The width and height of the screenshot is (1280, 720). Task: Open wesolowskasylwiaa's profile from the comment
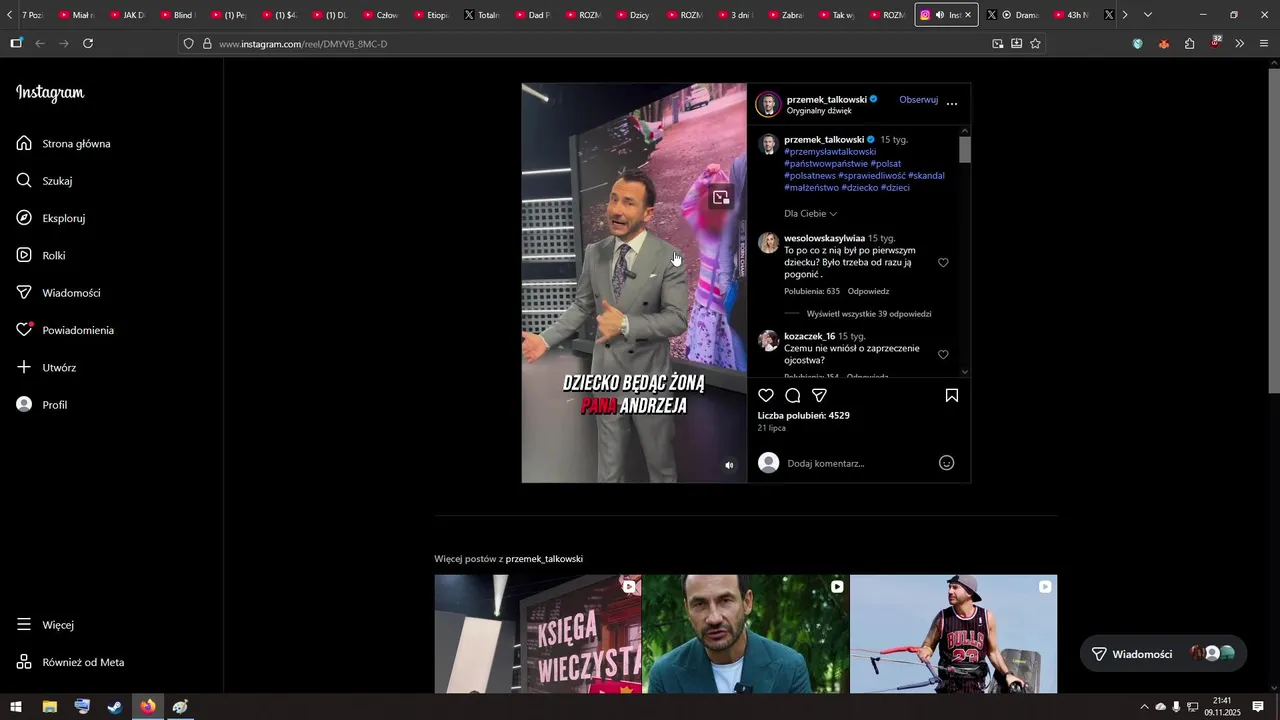click(824, 238)
